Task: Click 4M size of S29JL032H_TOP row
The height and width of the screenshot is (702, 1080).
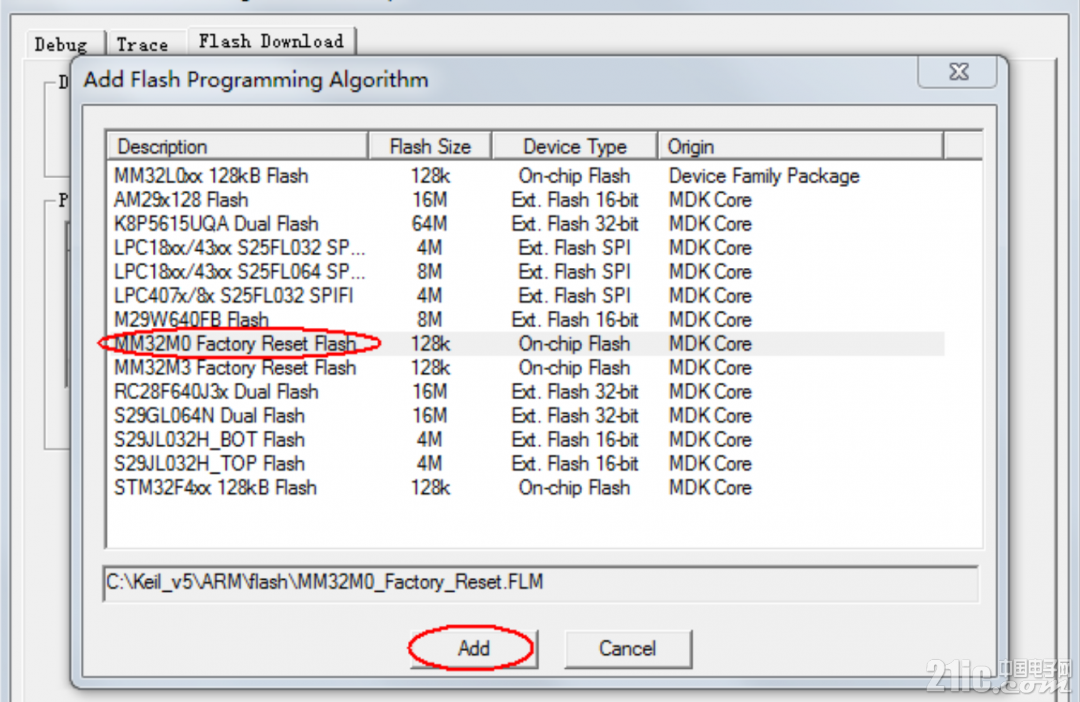Action: coord(430,464)
